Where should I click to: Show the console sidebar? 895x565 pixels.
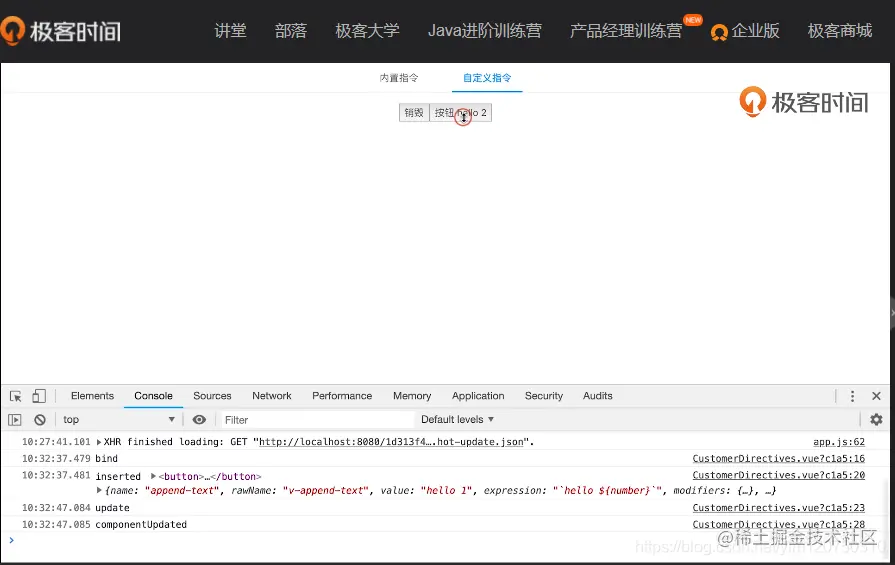point(15,420)
